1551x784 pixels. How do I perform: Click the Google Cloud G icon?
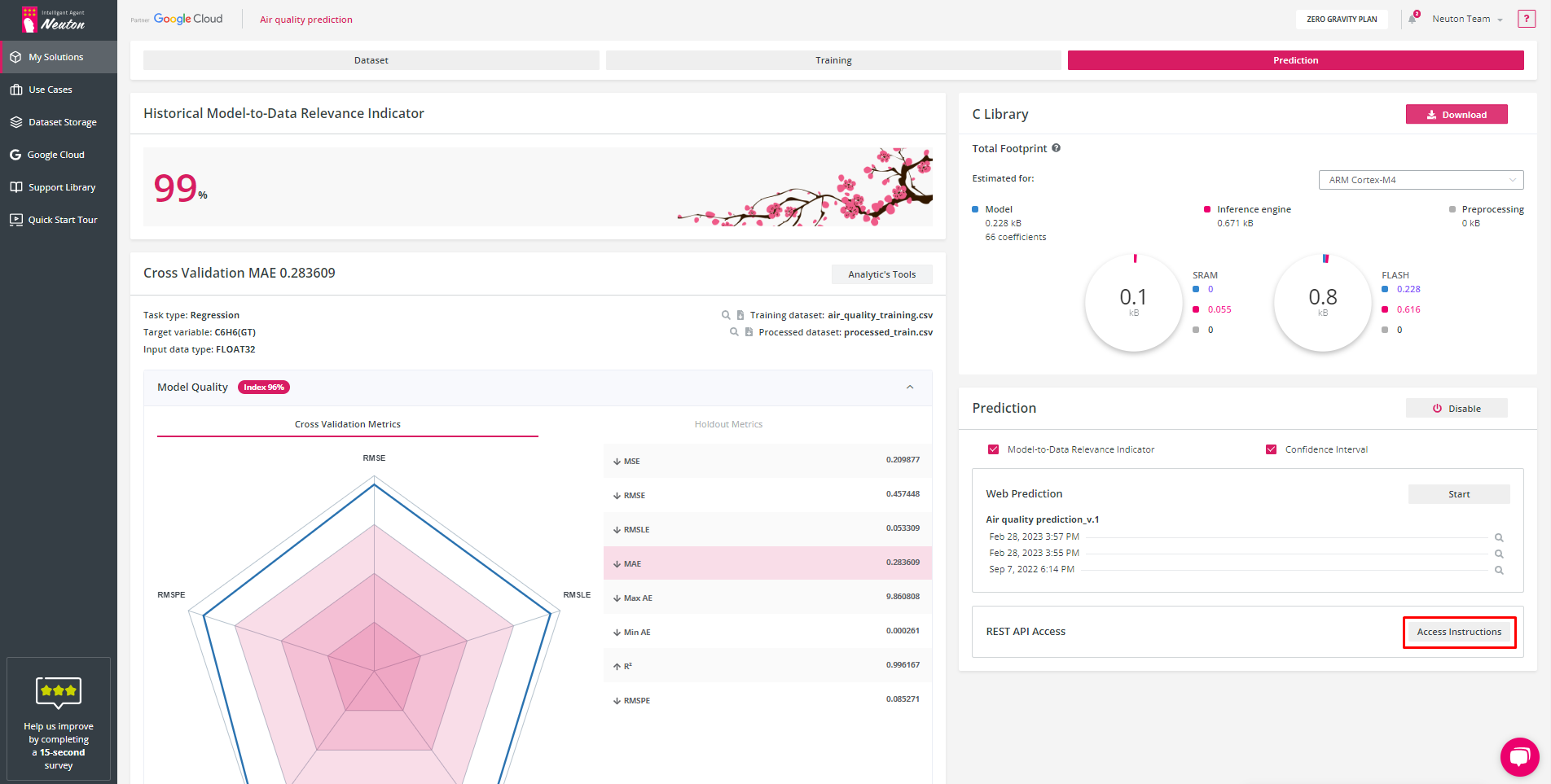[15, 155]
